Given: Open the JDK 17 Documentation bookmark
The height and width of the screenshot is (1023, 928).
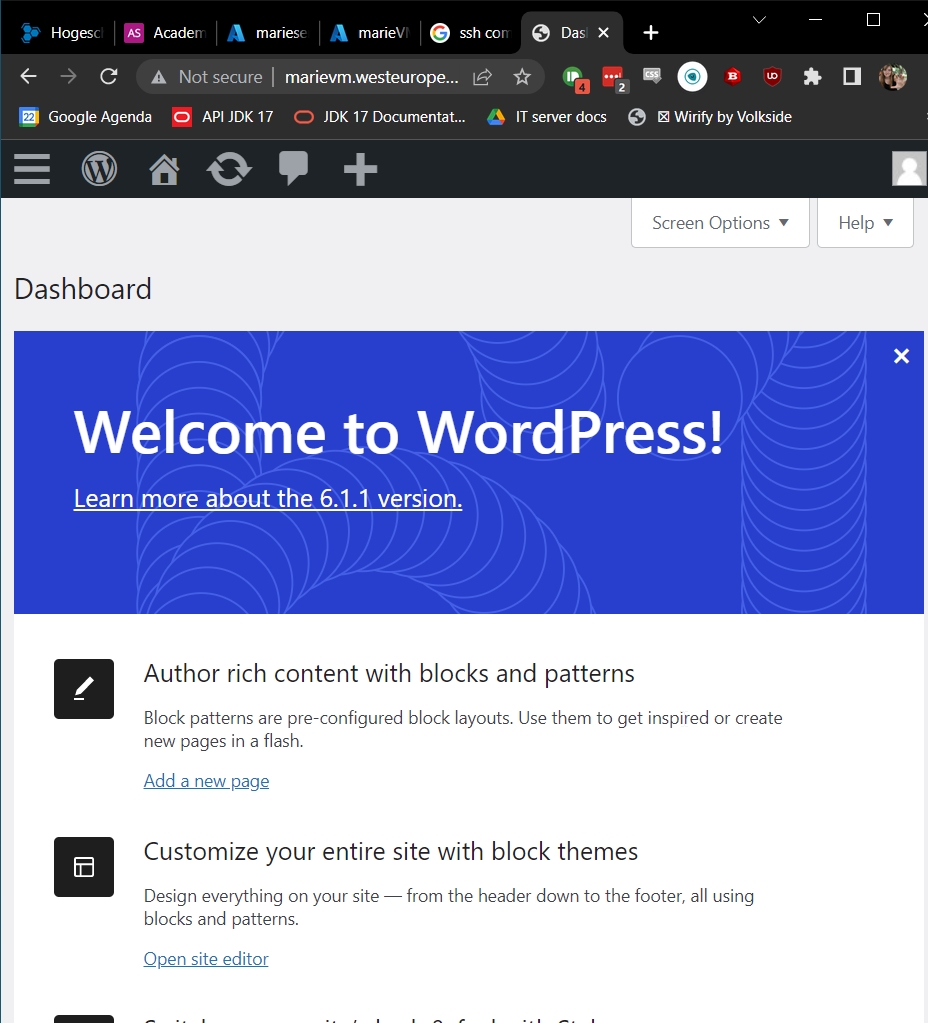Looking at the screenshot, I should coord(380,117).
